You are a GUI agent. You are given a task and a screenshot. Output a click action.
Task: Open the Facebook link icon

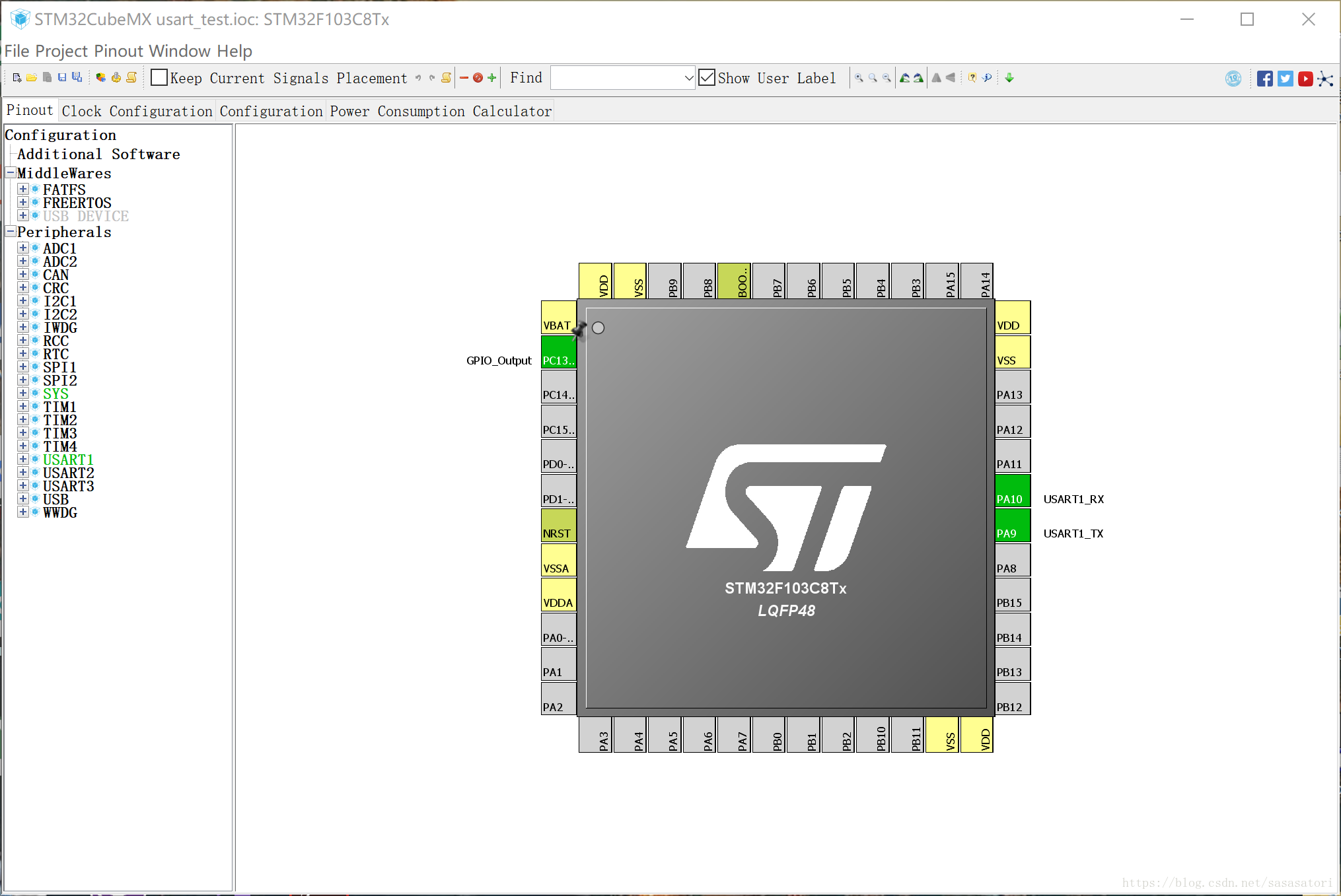click(x=1265, y=79)
